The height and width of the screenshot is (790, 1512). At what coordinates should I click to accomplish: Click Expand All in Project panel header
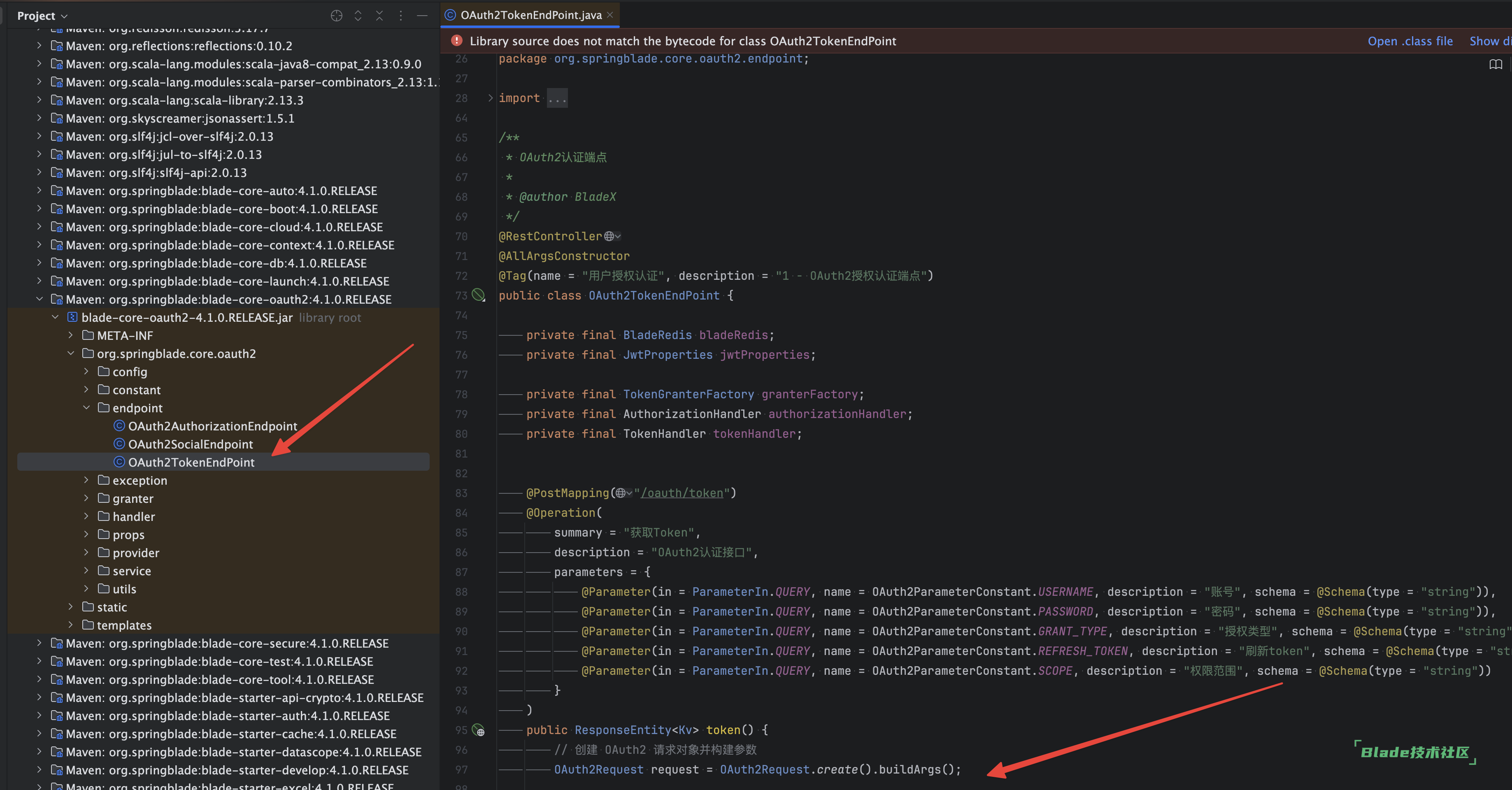coord(358,16)
